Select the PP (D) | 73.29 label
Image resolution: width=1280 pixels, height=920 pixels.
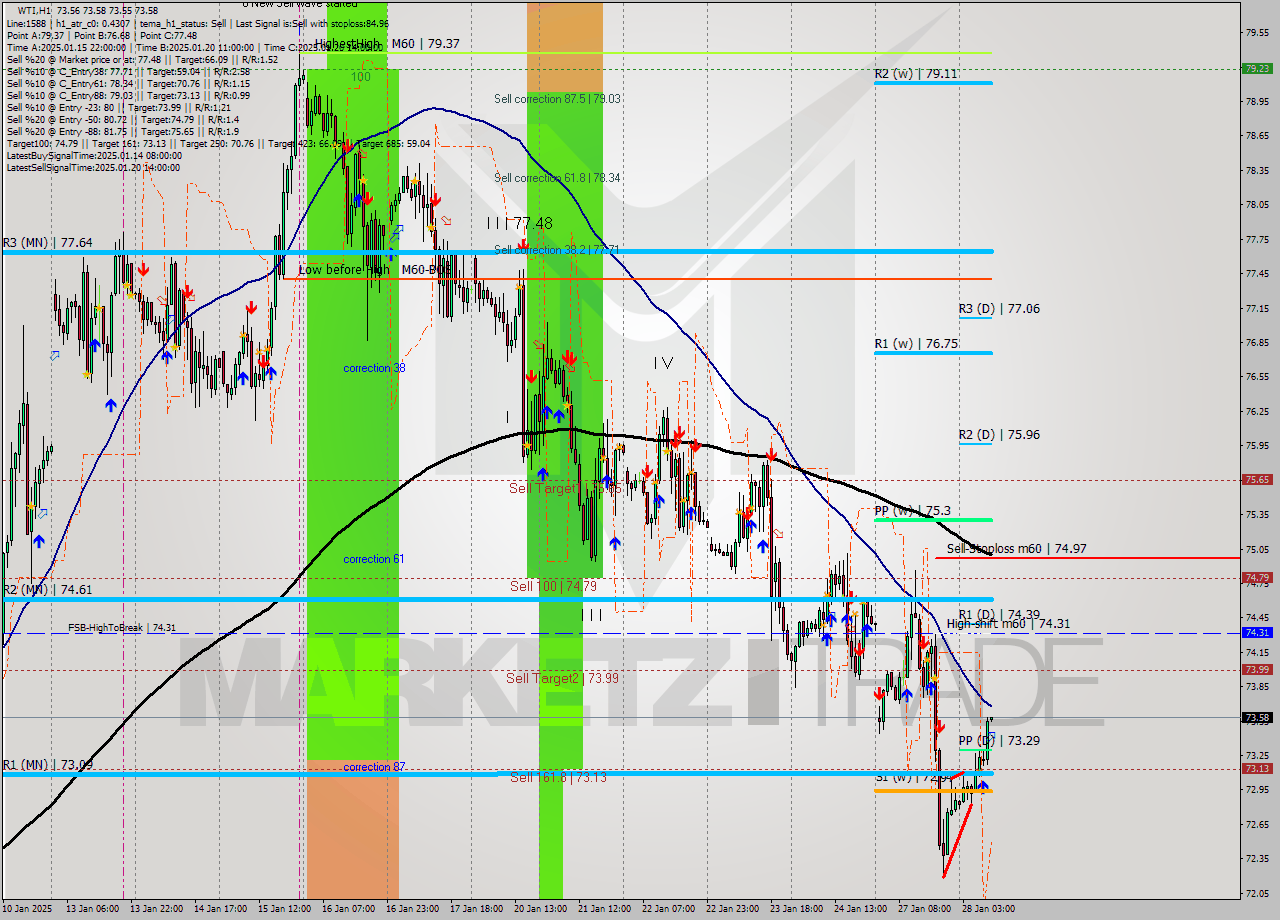(998, 741)
